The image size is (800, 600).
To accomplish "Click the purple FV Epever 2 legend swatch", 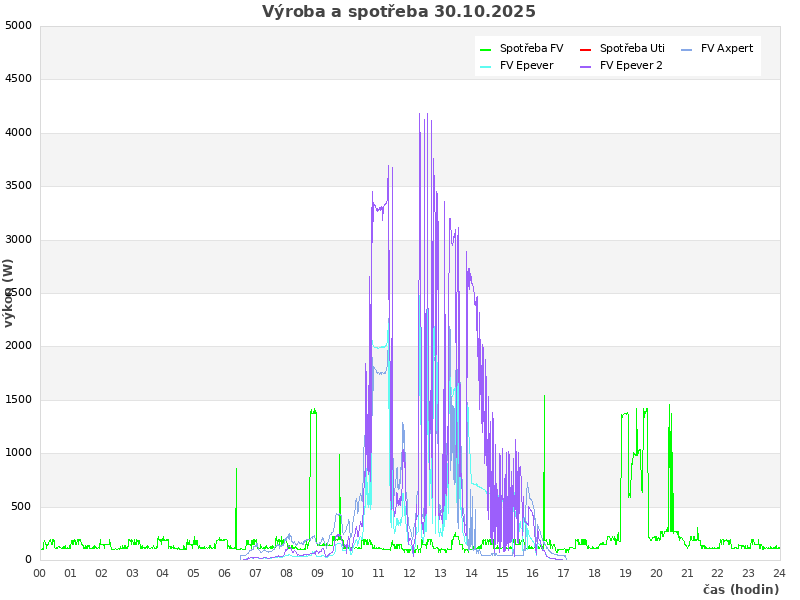I will click(x=586, y=66).
